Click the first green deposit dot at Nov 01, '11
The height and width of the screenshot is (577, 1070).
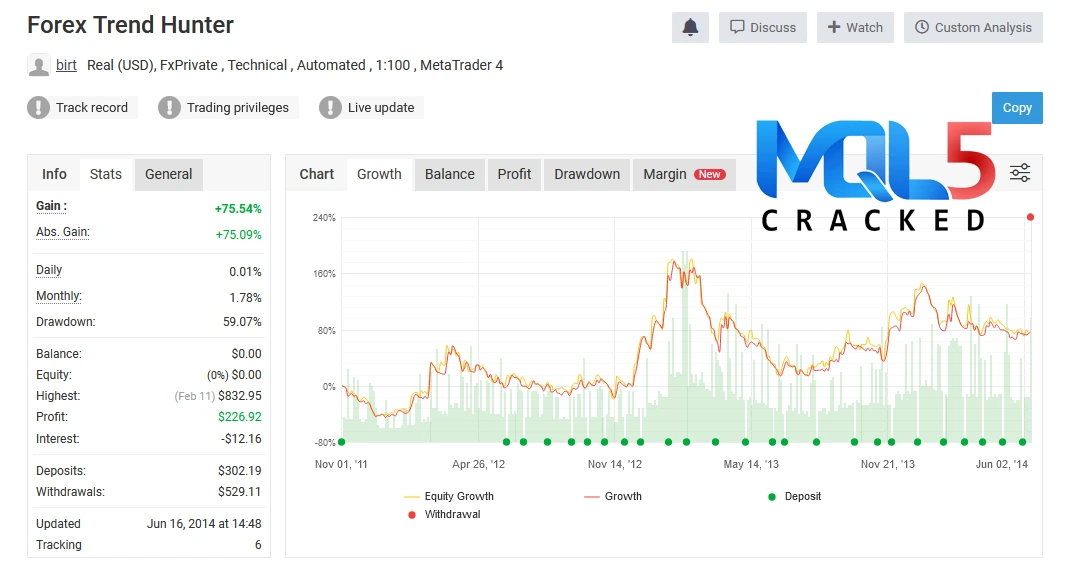click(342, 442)
